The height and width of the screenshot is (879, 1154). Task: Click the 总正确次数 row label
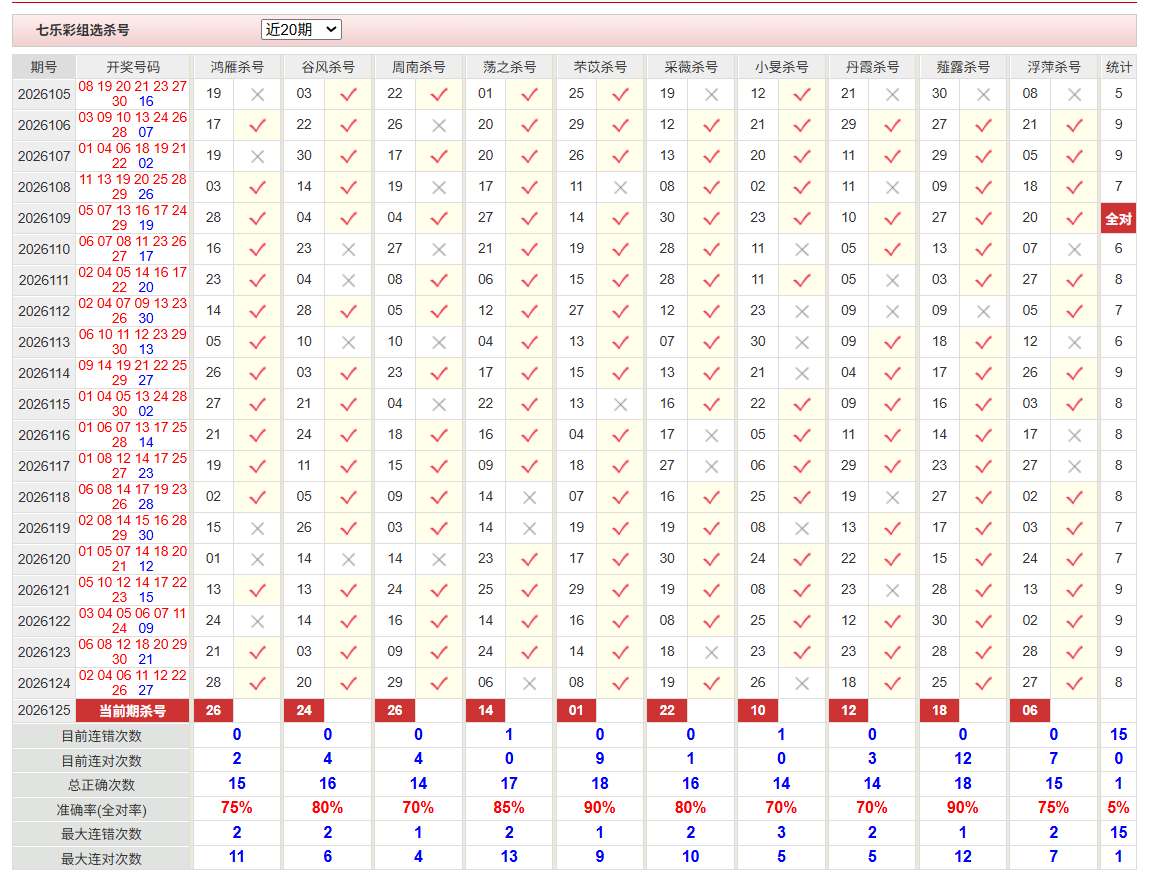pyautogui.click(x=102, y=785)
